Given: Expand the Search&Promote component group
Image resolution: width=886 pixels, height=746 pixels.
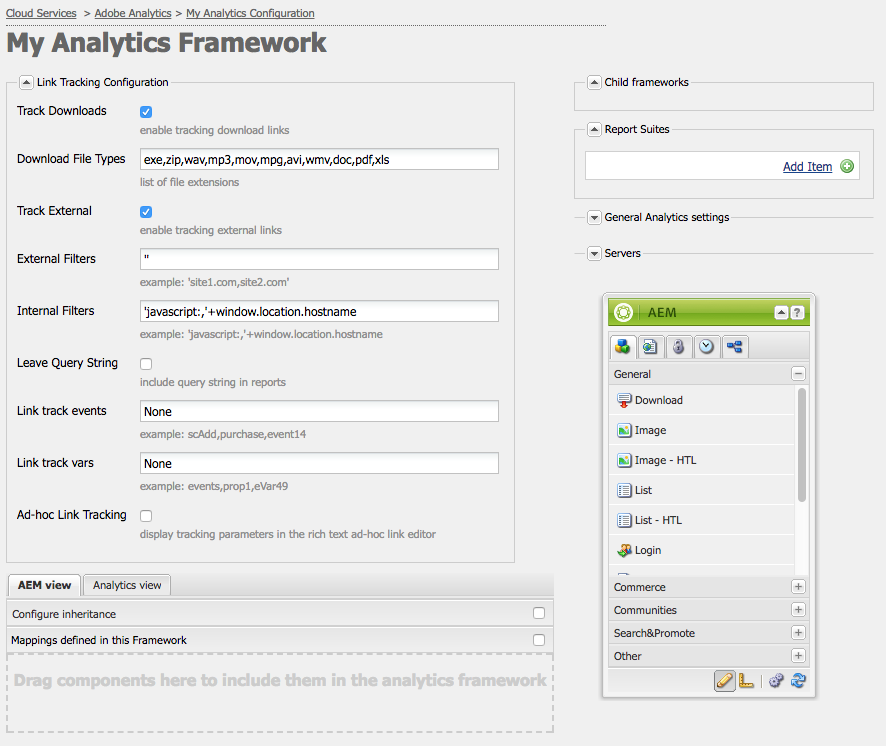Looking at the screenshot, I should point(798,632).
